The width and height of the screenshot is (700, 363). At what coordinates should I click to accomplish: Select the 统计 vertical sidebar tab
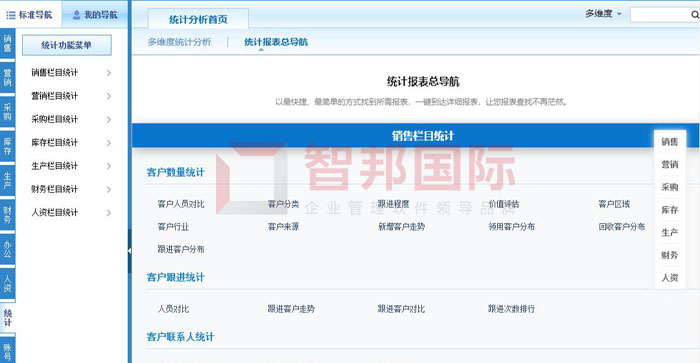[x=8, y=317]
